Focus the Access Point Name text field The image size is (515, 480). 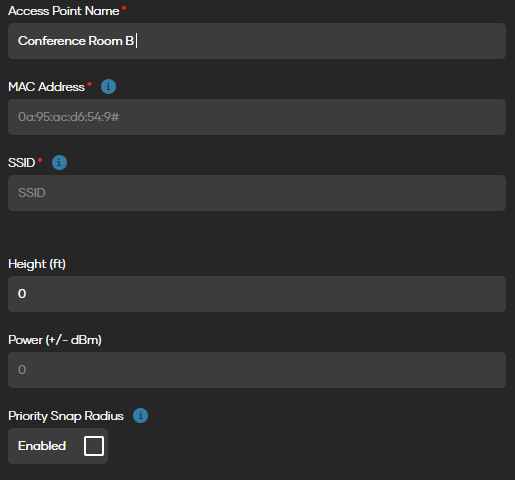click(x=257, y=41)
